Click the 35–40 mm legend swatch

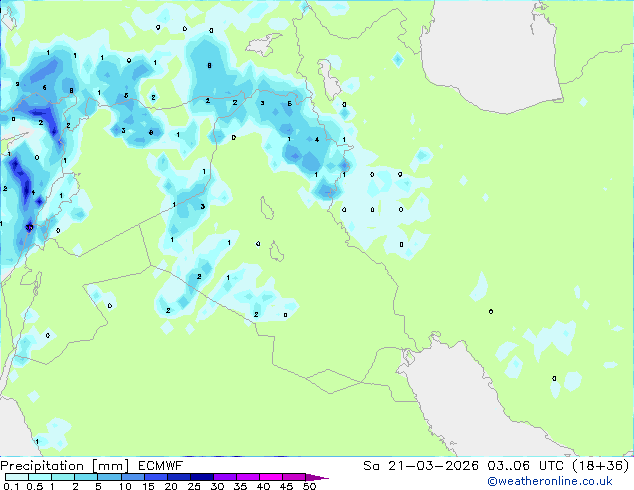[247, 477]
